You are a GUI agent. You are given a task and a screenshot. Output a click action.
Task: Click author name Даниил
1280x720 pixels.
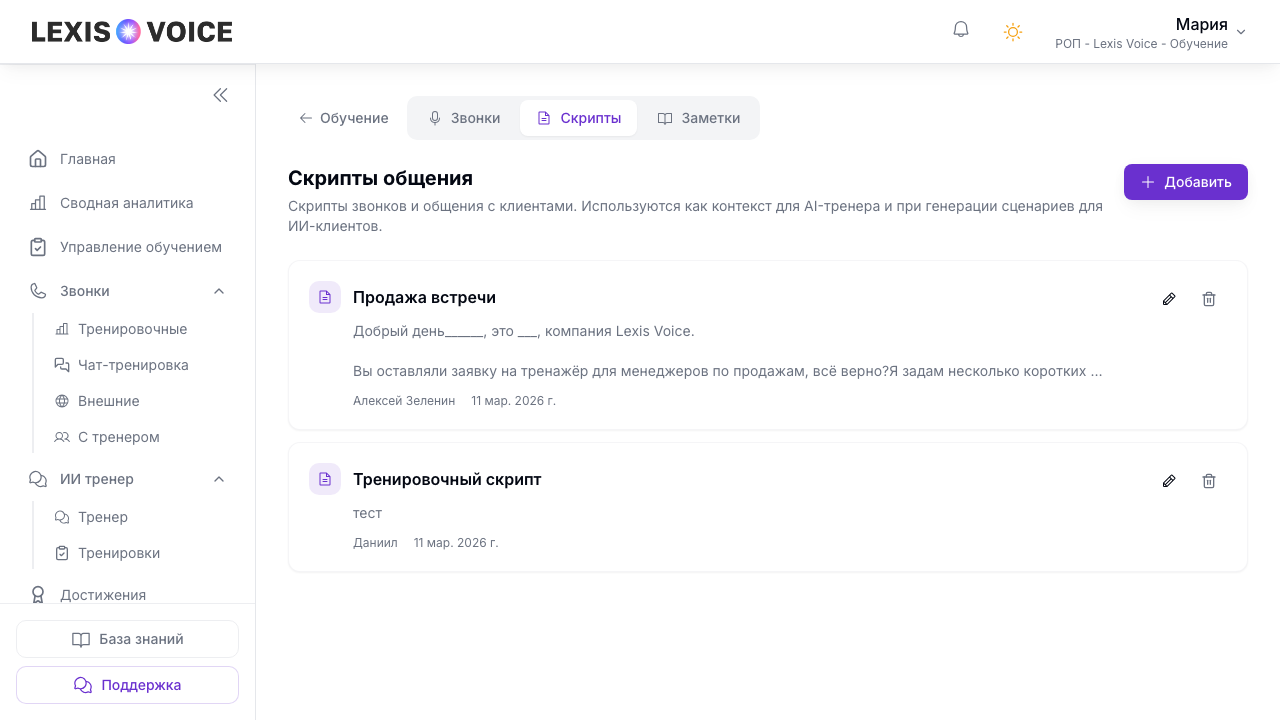click(x=375, y=543)
